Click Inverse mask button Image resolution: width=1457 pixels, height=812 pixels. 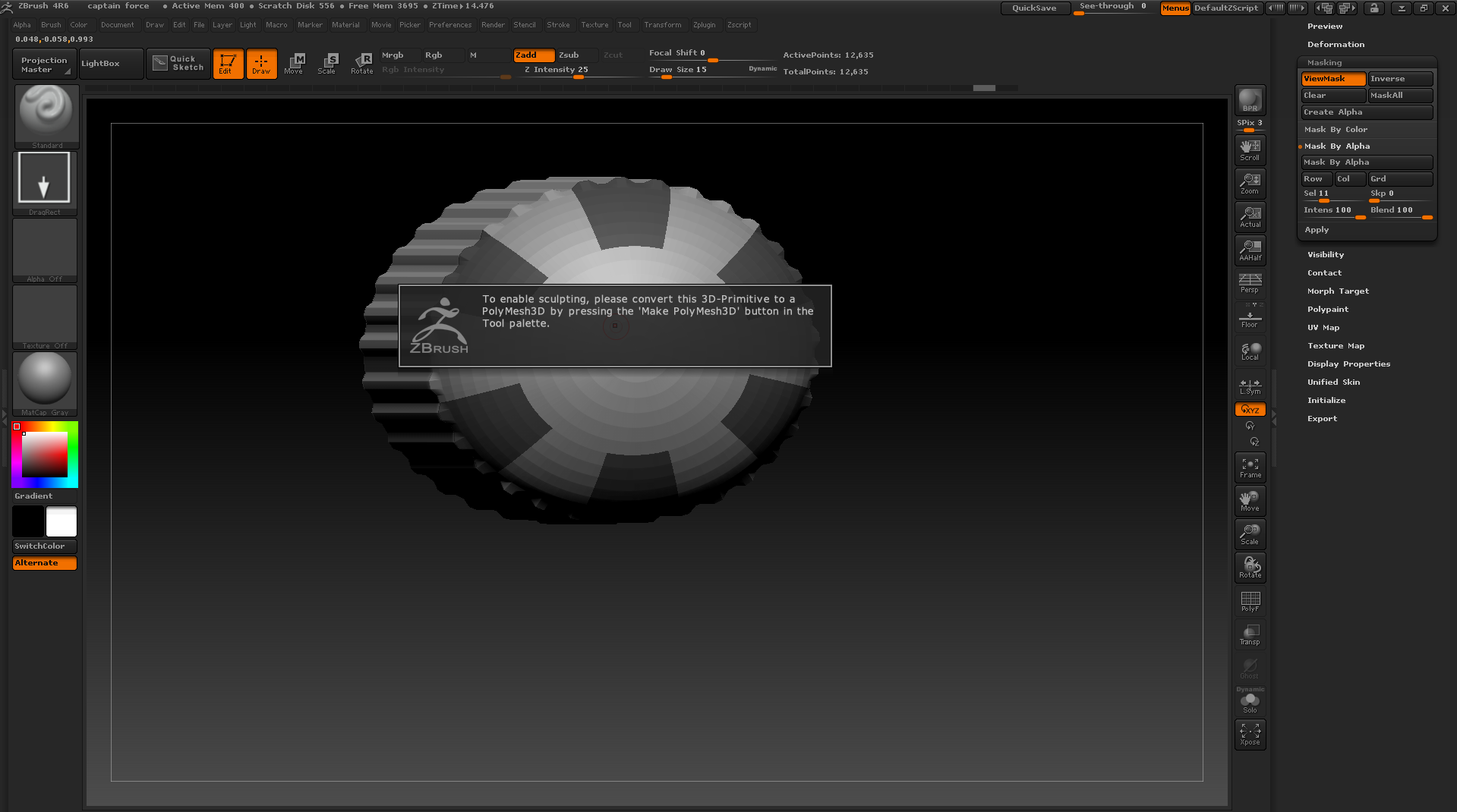pos(1400,79)
